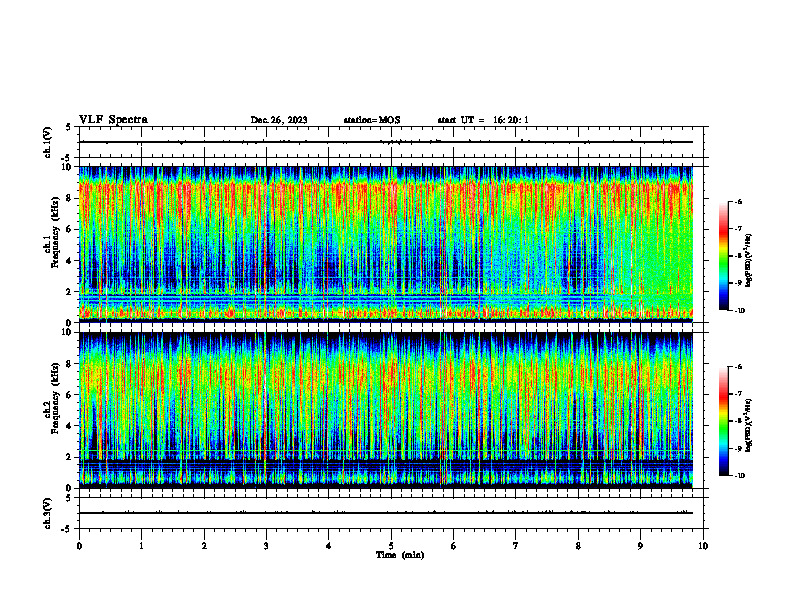This screenshot has height=612, width=792.
Task: Click the "2" kHz tick on ch.1 frequency axis
Action: [70, 291]
